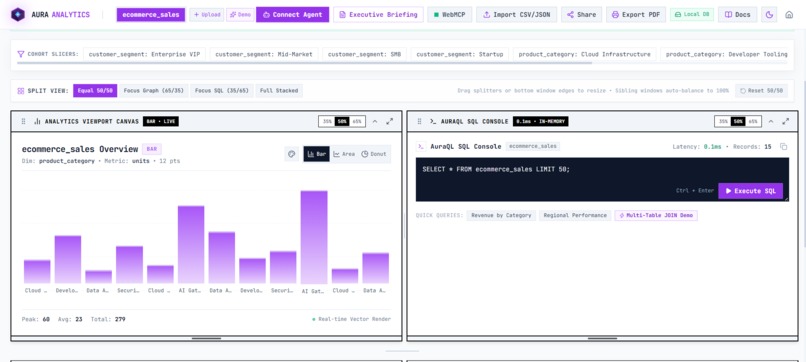Filter by customer_segment: Mid-Market slicer
The width and height of the screenshot is (806, 362).
tap(264, 54)
